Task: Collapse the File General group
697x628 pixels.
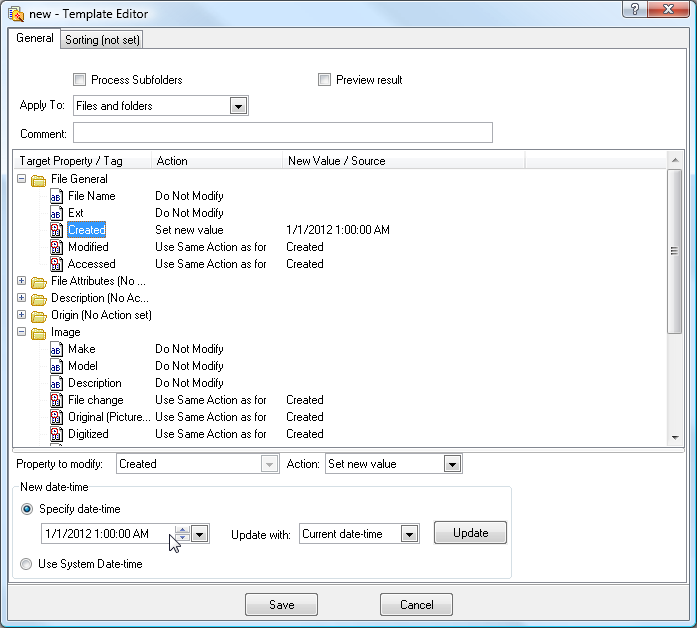Action: [21, 179]
